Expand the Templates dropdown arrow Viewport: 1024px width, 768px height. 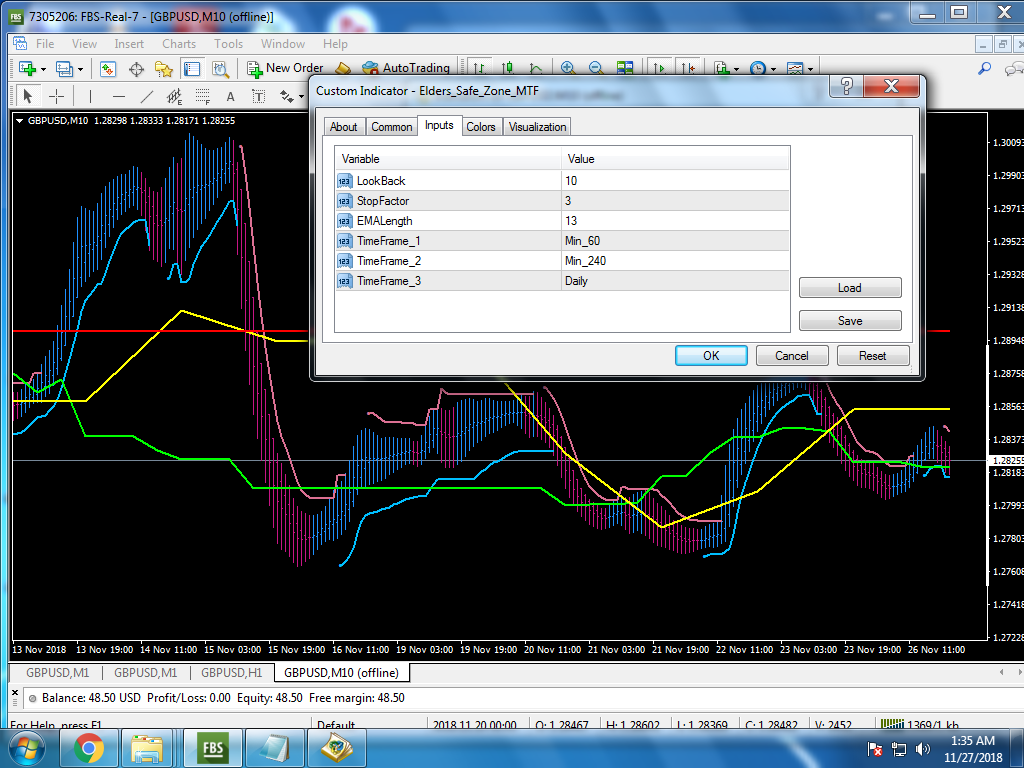pyautogui.click(x=811, y=69)
